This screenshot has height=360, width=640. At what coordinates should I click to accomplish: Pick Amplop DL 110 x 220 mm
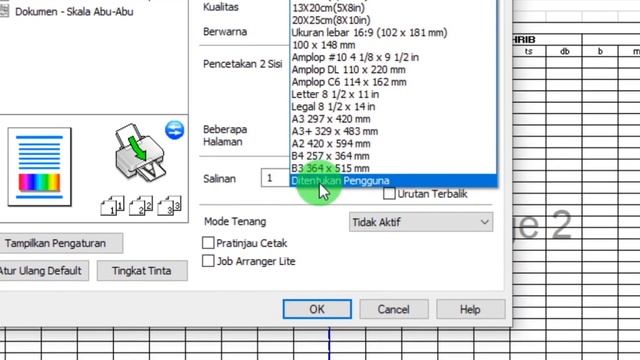[x=393, y=69]
